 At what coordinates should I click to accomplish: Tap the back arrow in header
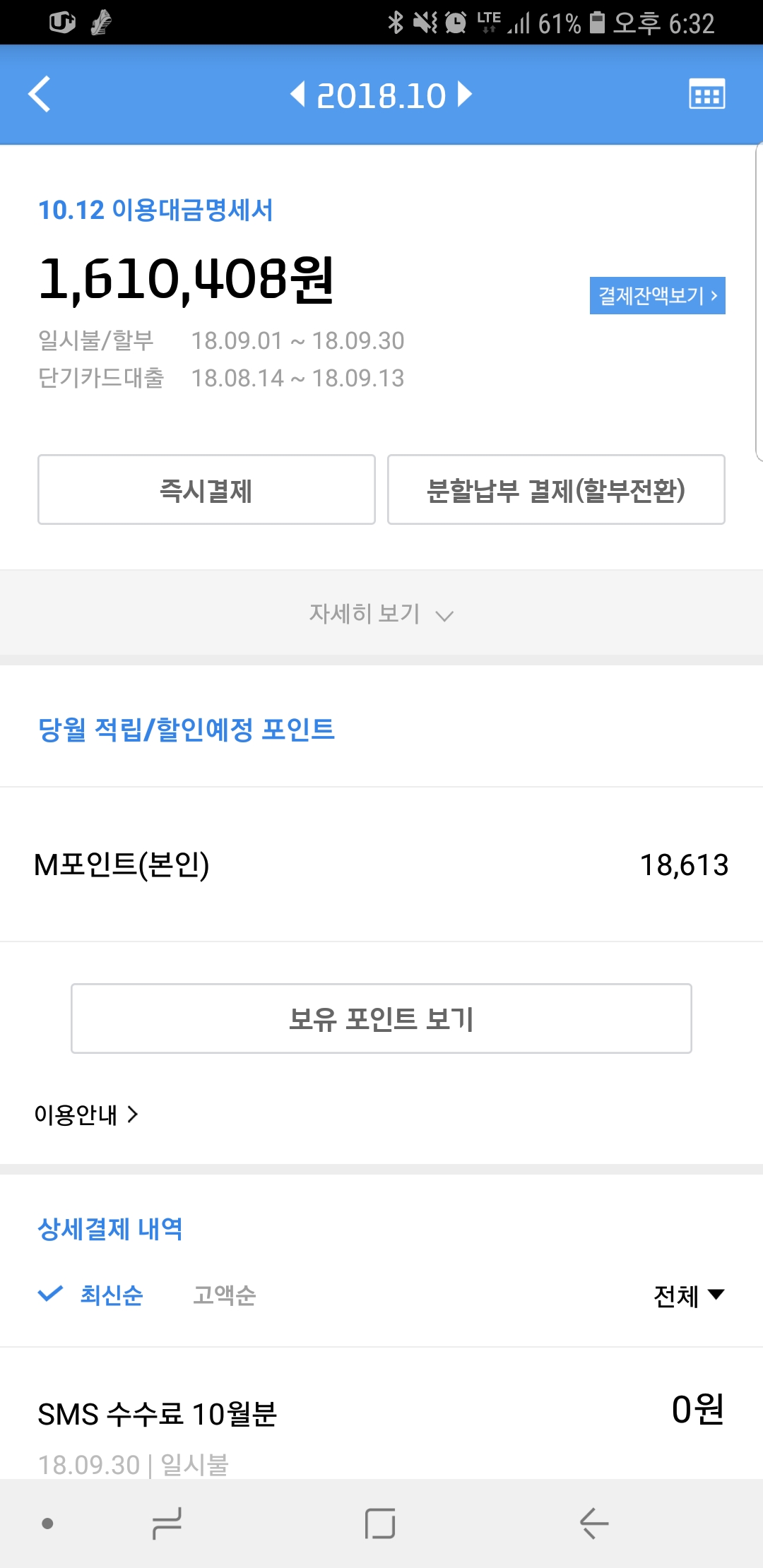40,95
